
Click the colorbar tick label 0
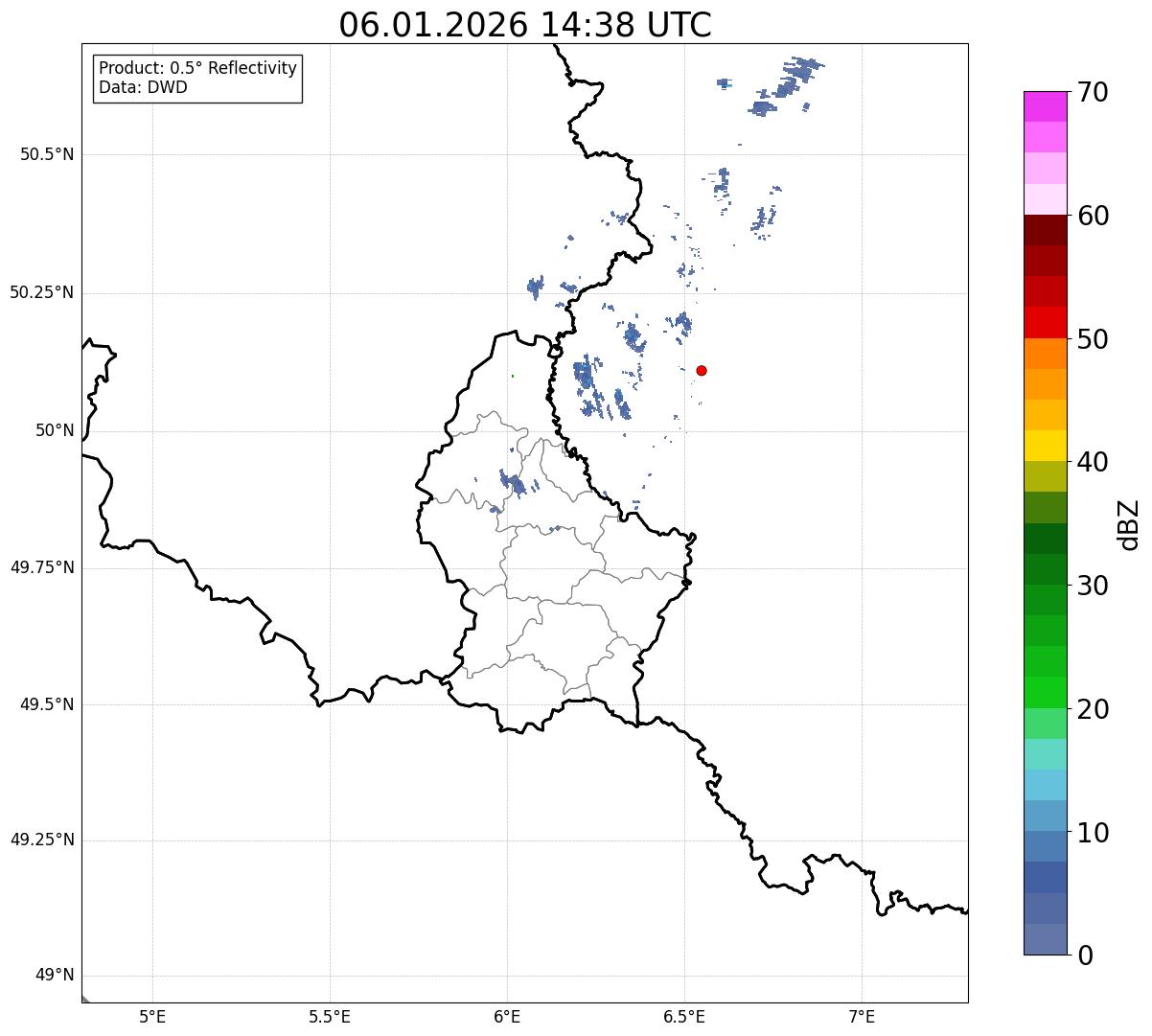[x=1085, y=955]
